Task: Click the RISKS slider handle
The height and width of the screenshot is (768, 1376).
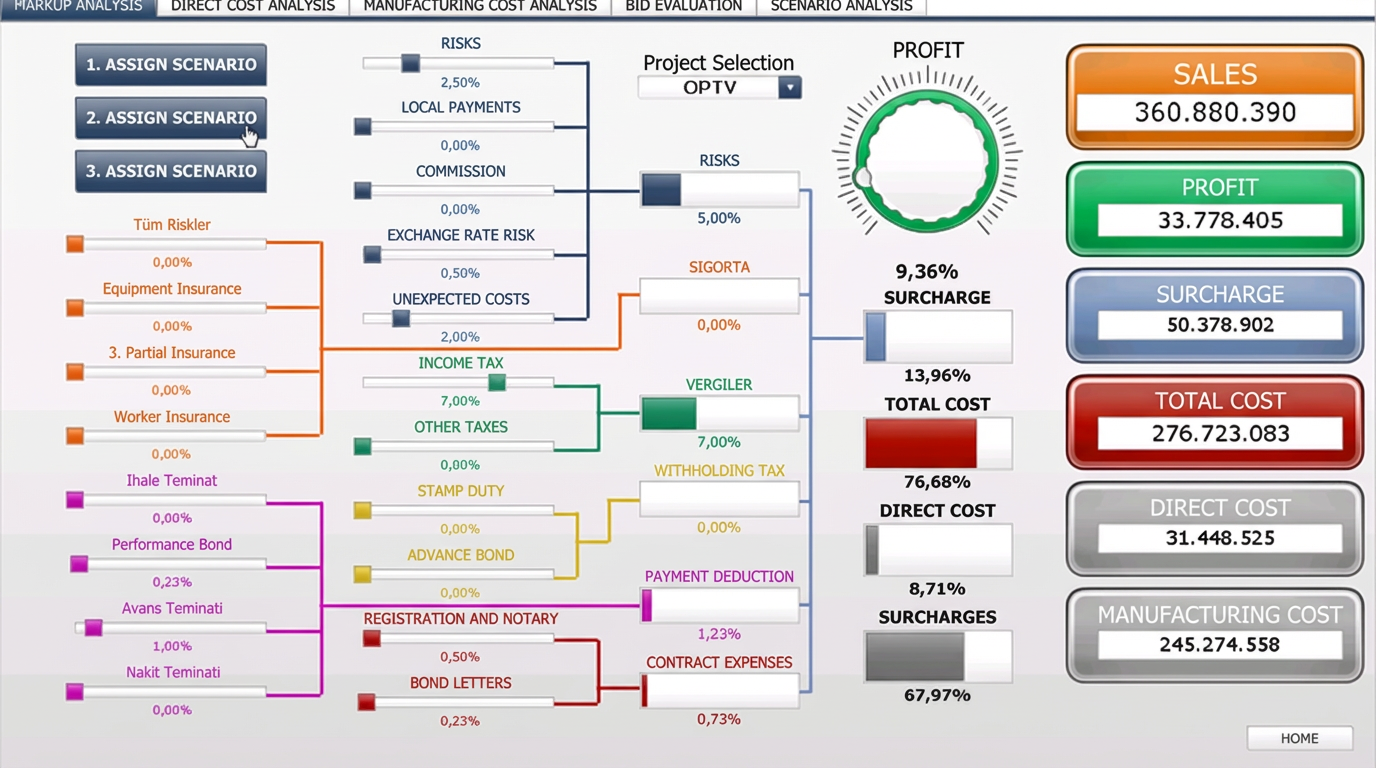Action: click(410, 63)
